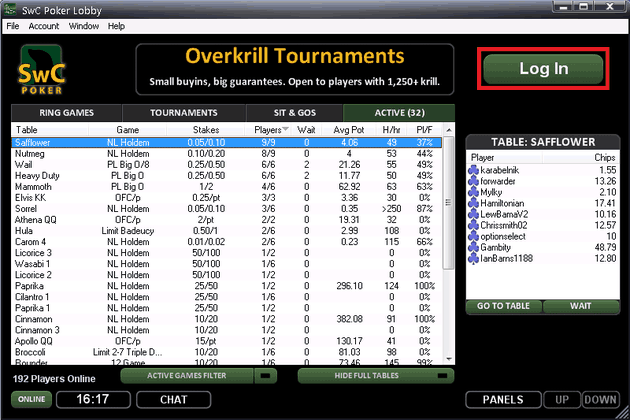Sort by the H/hr column header
Image resolution: width=630 pixels, height=420 pixels.
pos(391,130)
